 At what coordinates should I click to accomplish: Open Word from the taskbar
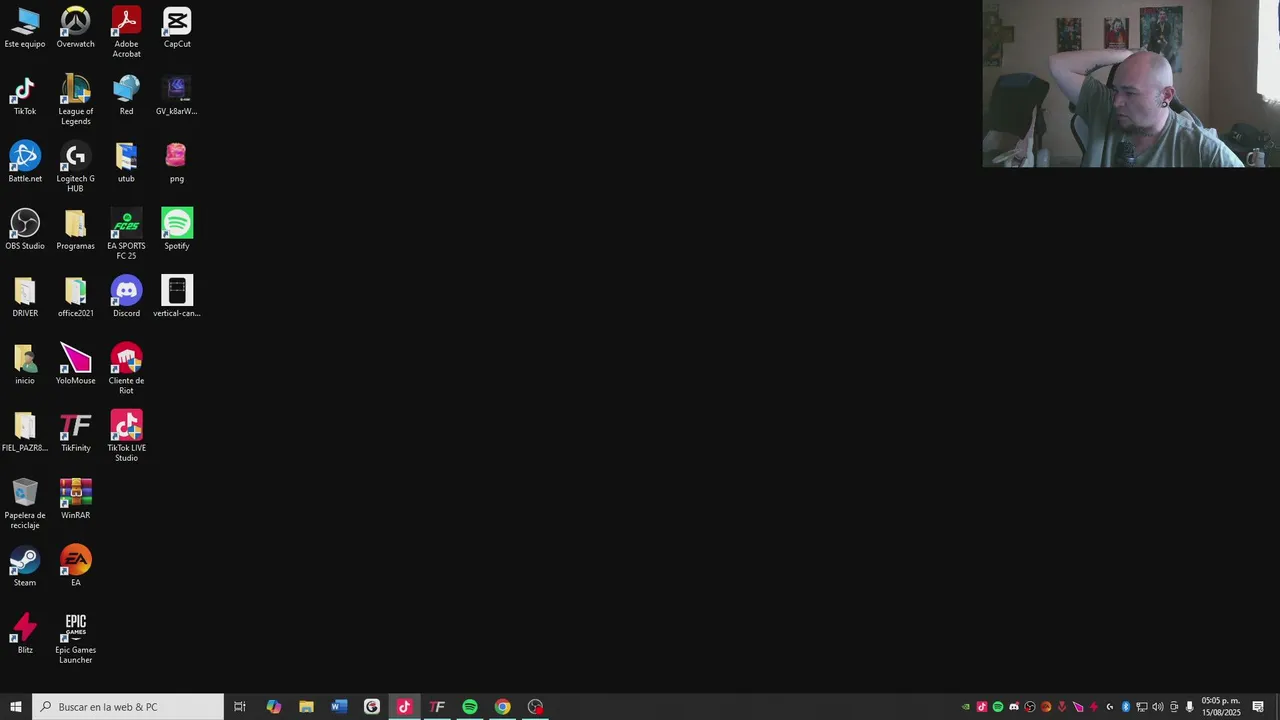coord(339,707)
